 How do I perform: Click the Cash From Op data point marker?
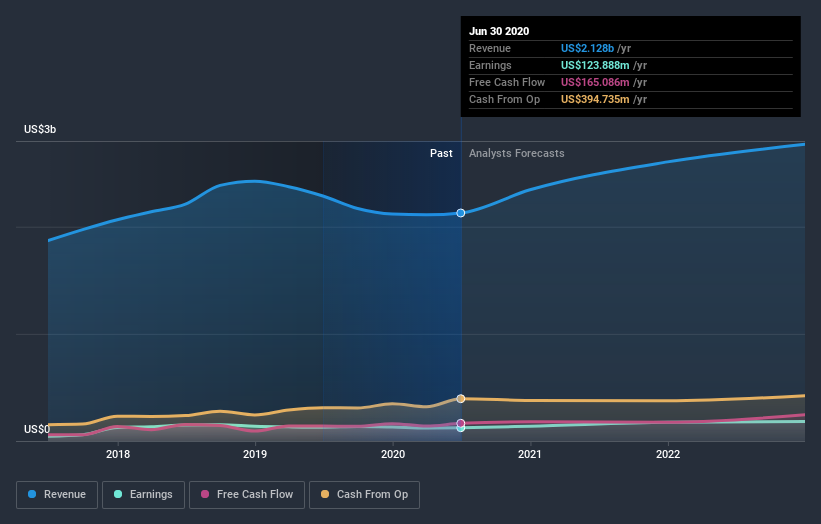click(461, 399)
